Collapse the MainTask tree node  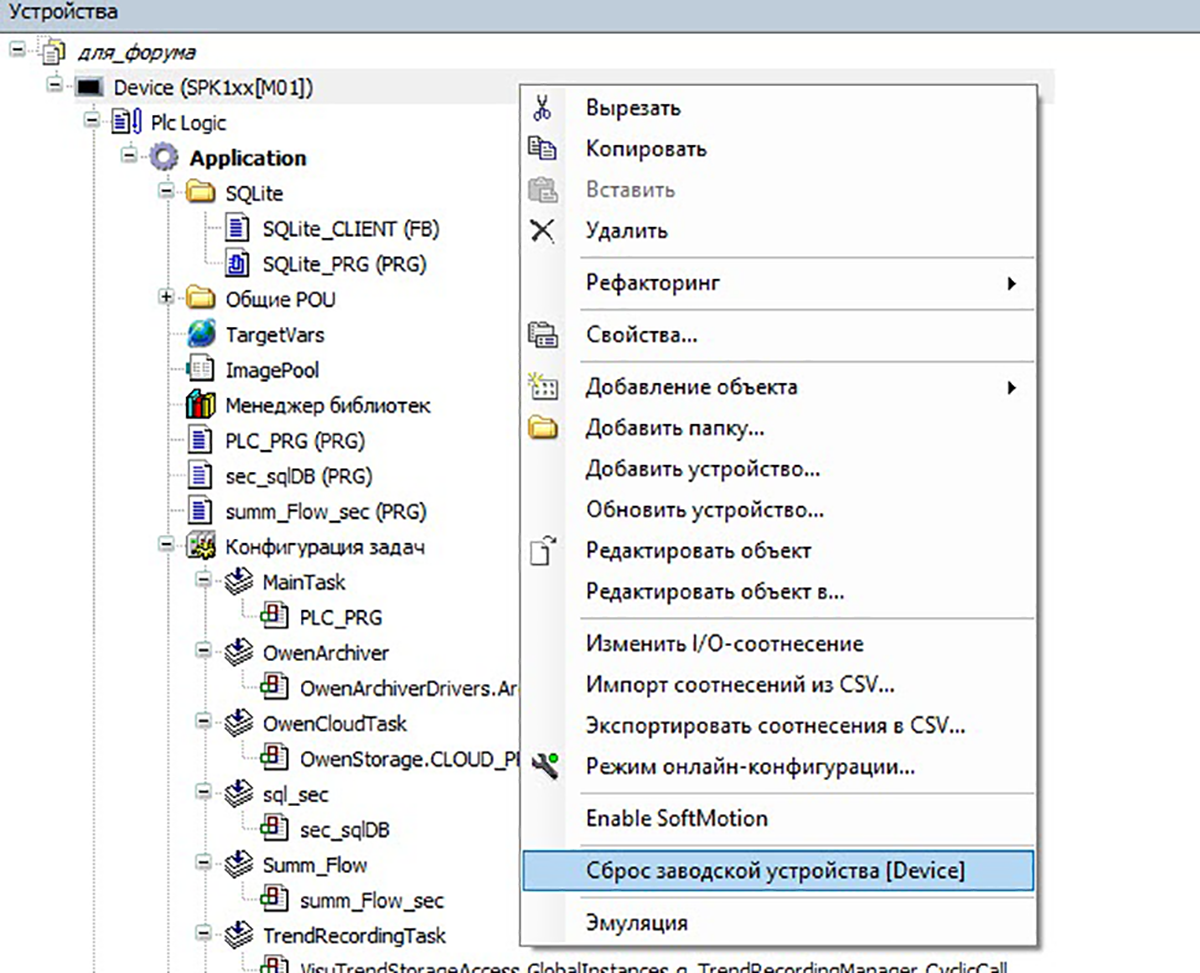(x=203, y=581)
